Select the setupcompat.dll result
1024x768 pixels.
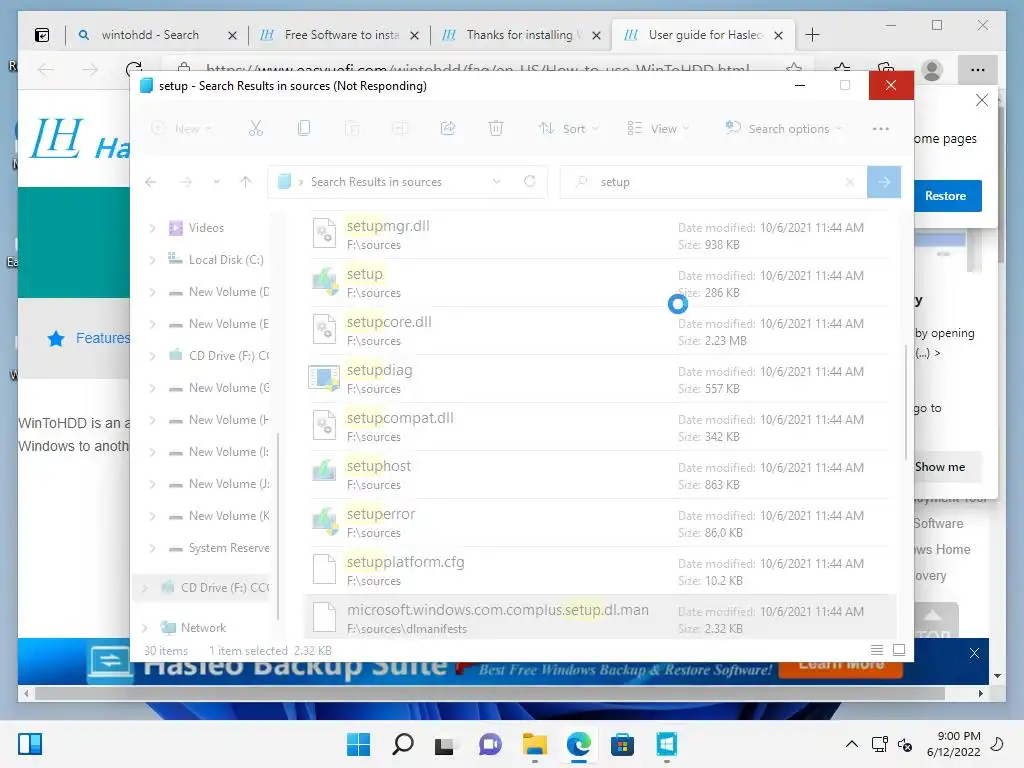coord(600,427)
